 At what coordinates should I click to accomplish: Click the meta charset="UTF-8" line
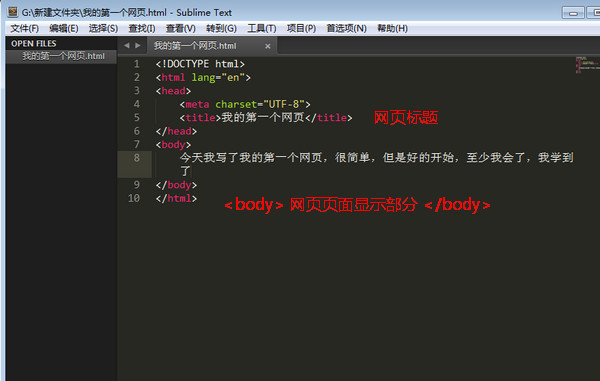[245, 104]
